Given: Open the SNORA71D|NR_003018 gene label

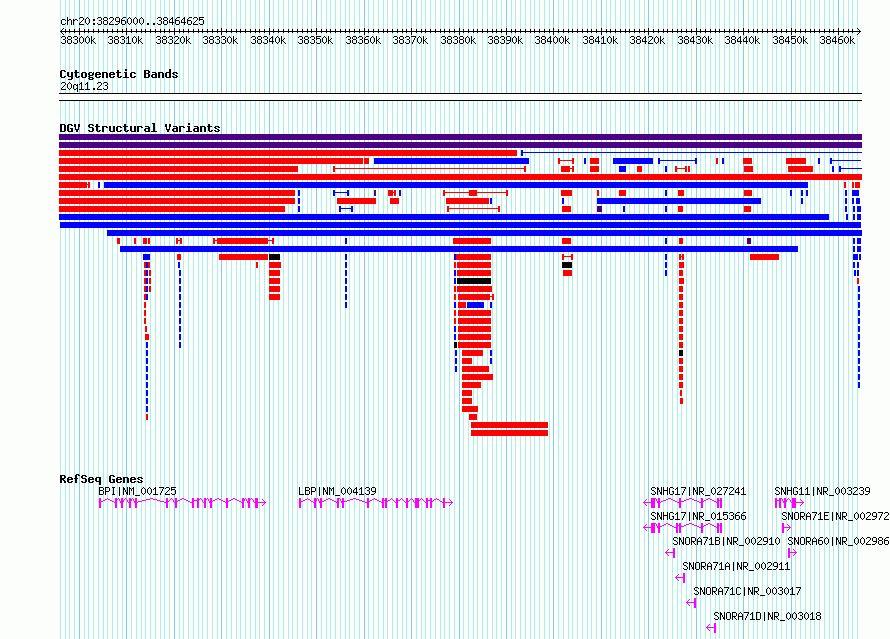Looking at the screenshot, I should 767,616.
